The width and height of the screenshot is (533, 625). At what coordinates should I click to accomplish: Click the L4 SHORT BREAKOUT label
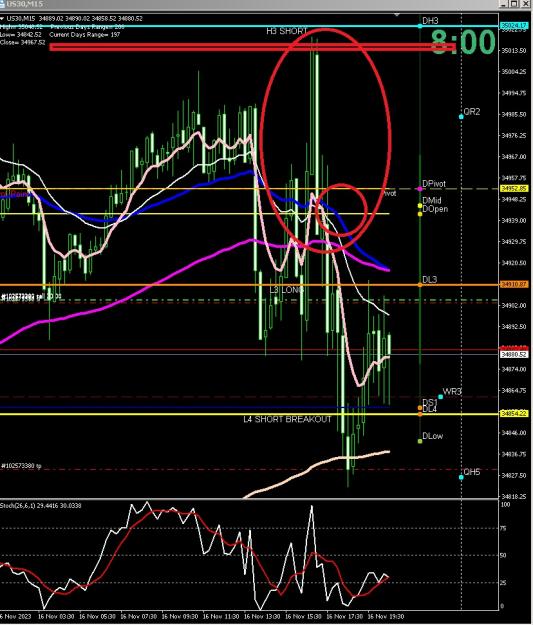(x=287, y=419)
